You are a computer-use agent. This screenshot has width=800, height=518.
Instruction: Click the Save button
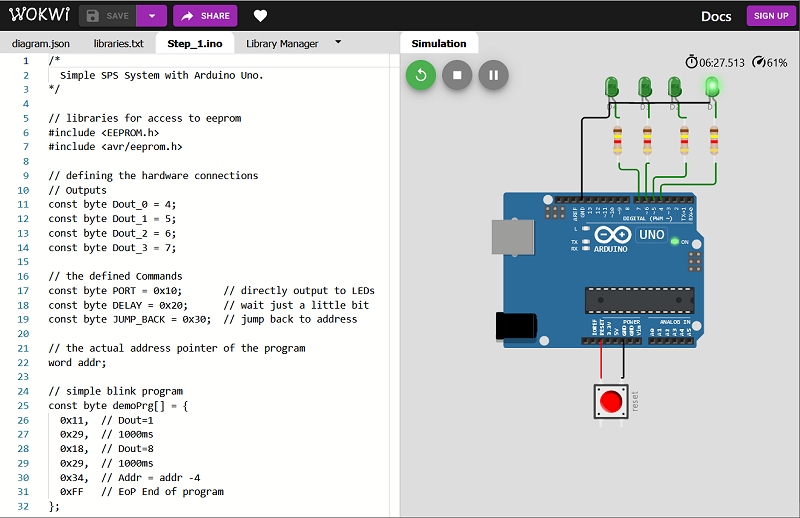108,16
